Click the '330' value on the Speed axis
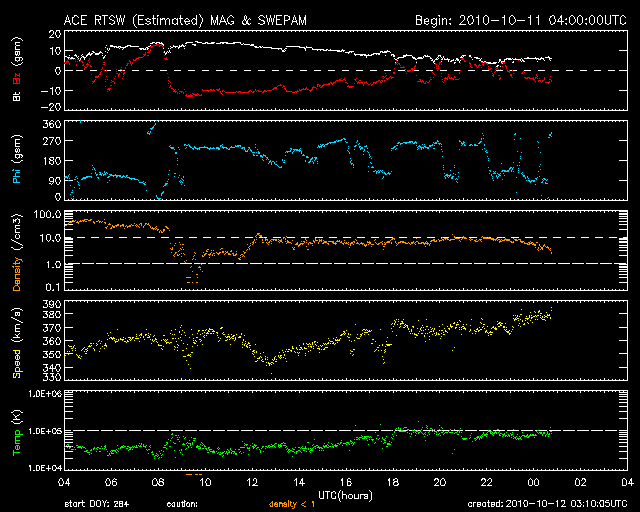 (x=52, y=377)
